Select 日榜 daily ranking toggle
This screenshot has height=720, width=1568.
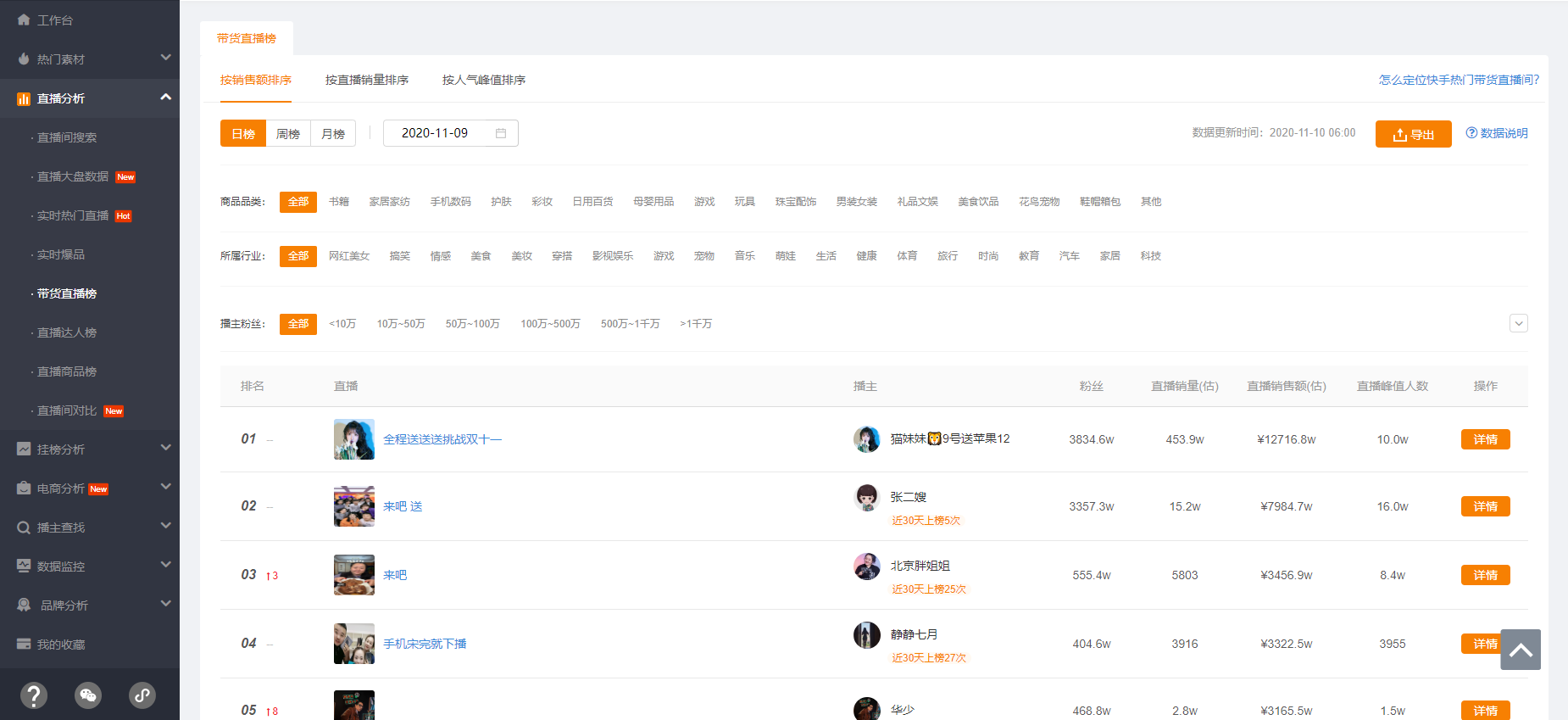tap(243, 134)
